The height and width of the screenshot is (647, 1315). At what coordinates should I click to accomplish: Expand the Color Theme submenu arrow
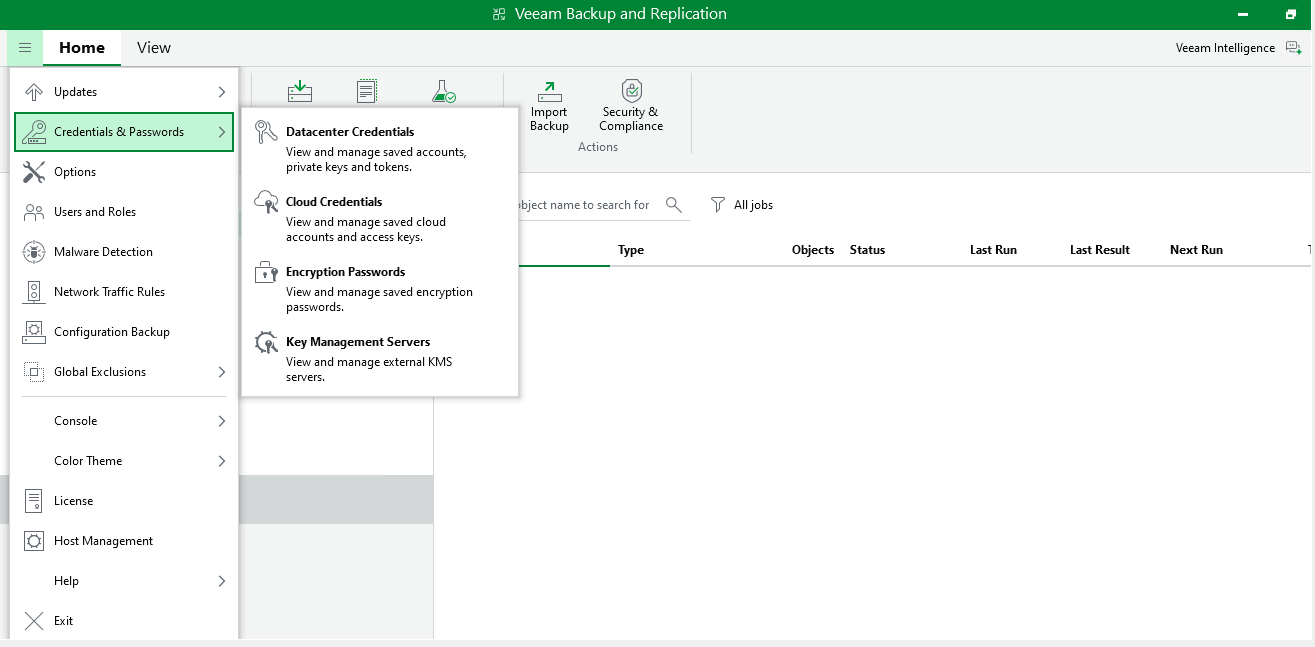(x=221, y=461)
